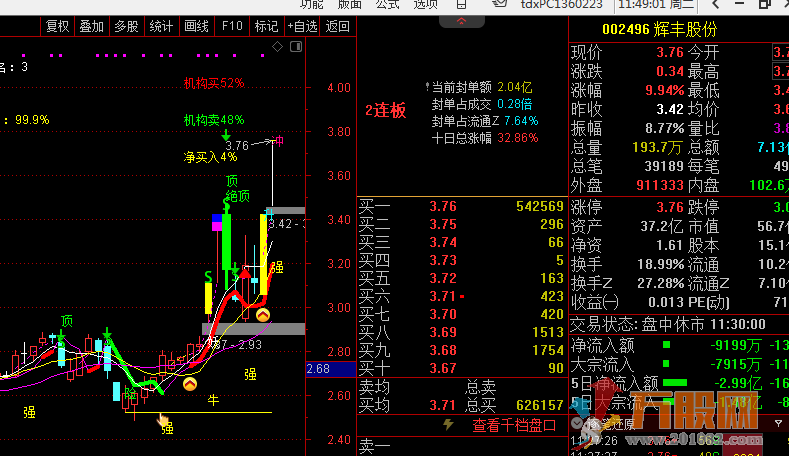789x456 pixels.
Task: Click the 统计 statistics button
Action: pos(161,26)
